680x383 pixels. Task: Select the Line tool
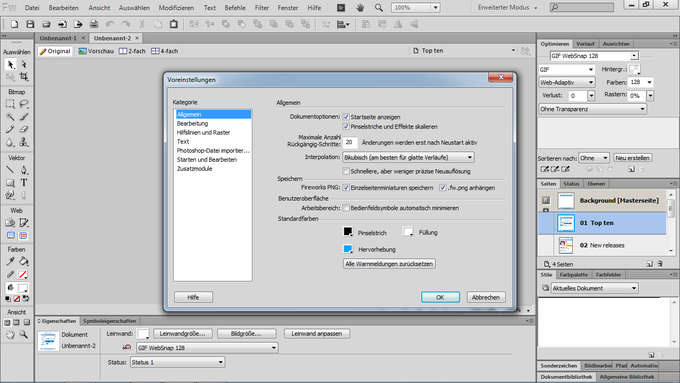[x=10, y=170]
